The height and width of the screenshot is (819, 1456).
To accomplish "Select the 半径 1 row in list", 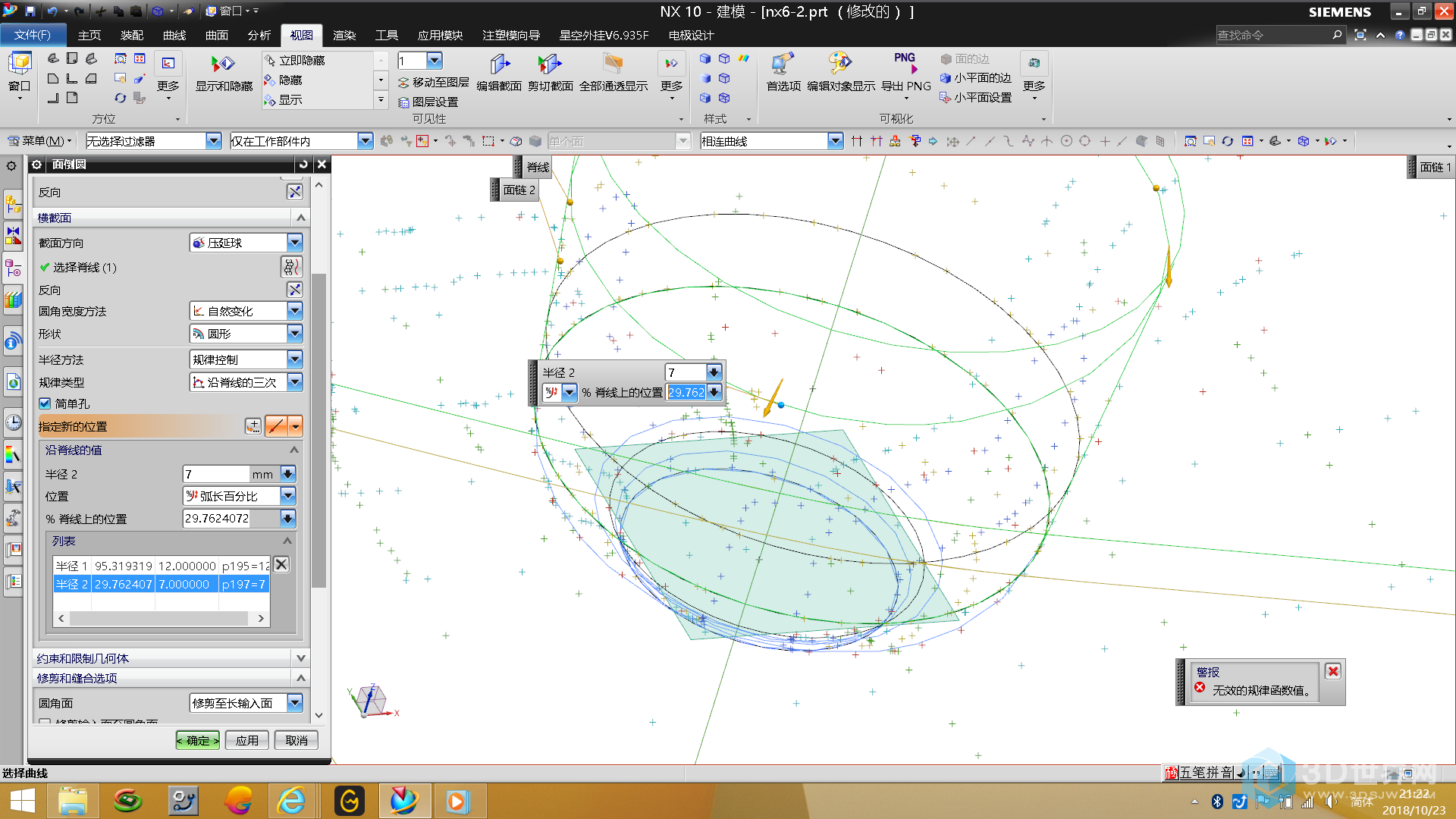I will pos(161,566).
